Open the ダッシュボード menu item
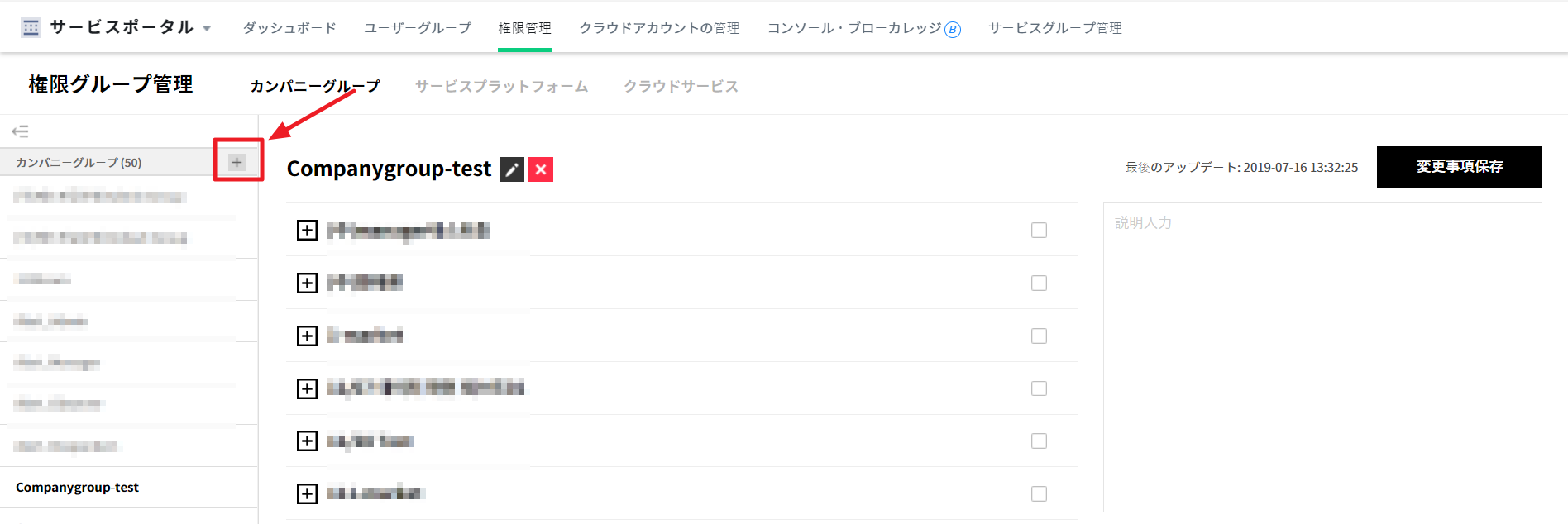 coord(289,28)
